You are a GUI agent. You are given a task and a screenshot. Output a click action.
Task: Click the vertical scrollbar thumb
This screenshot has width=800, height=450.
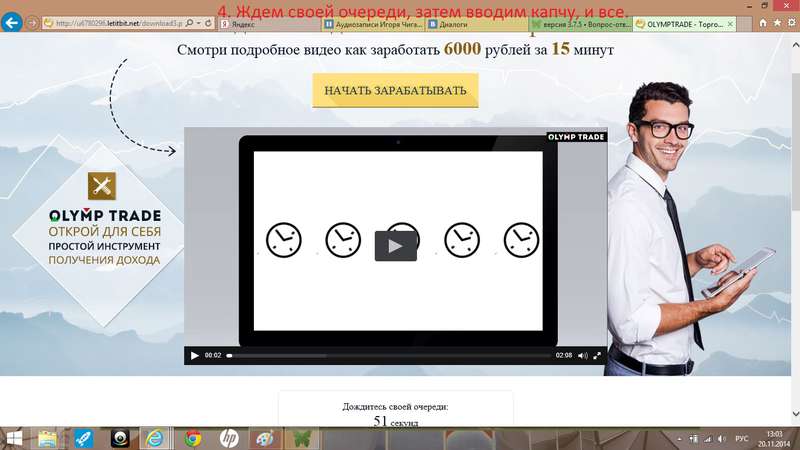click(795, 141)
